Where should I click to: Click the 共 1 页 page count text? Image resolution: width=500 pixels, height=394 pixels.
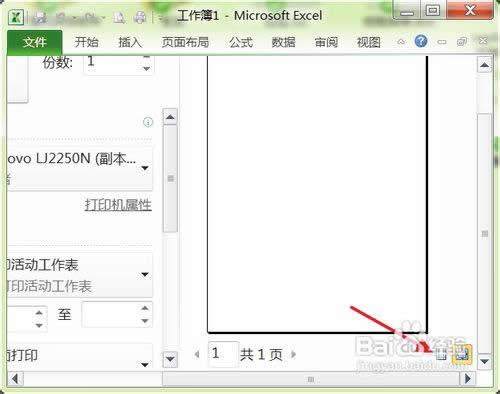pos(262,354)
